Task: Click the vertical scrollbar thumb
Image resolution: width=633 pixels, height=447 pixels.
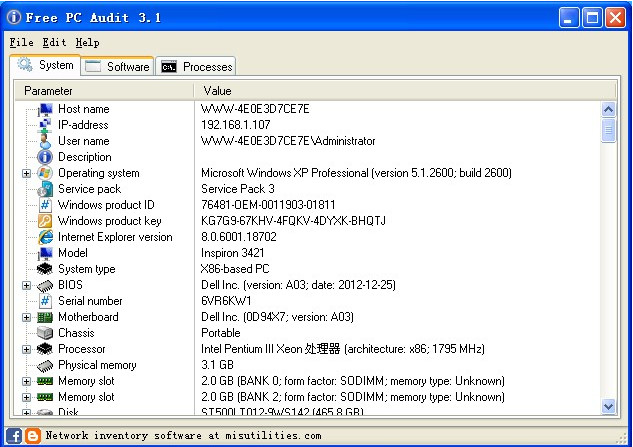Action: click(608, 130)
